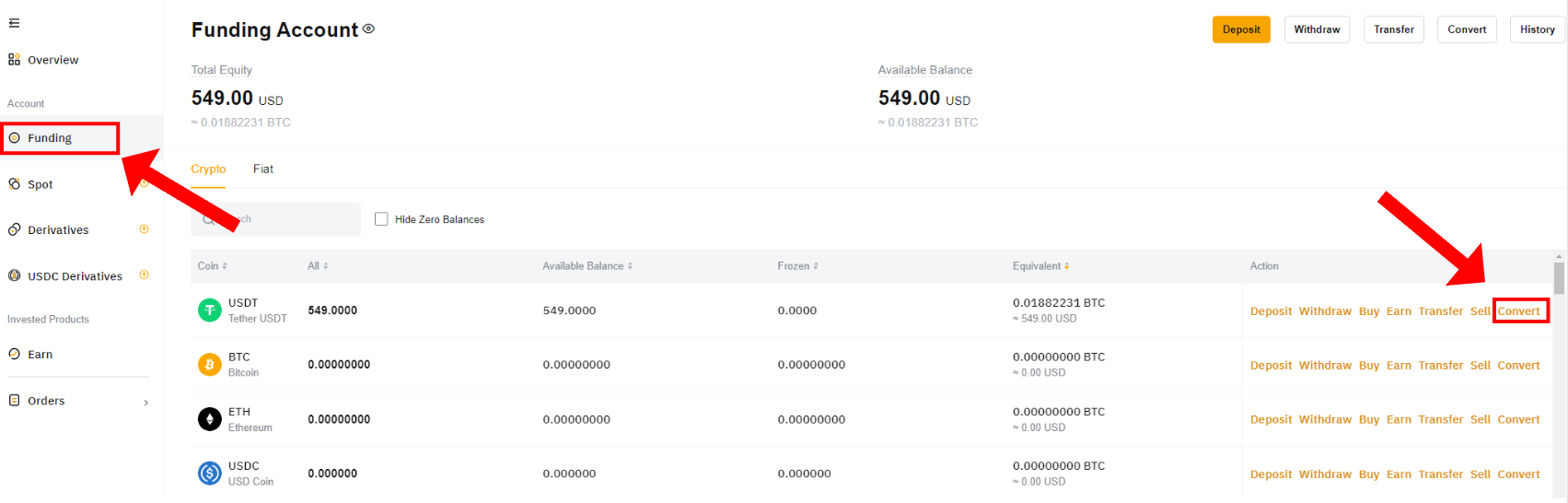Open Overview in the sidebar
This screenshot has height=503, width=1568.
click(52, 60)
